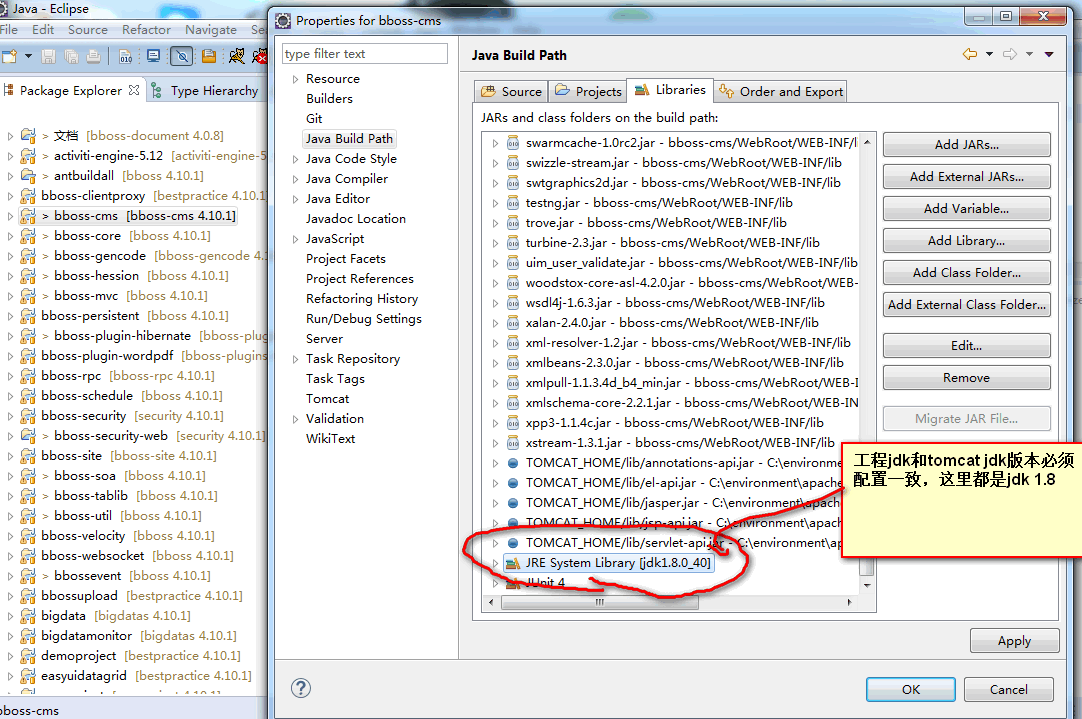Click the testng.jar jar icon
The height and width of the screenshot is (719, 1082).
pyautogui.click(x=513, y=203)
